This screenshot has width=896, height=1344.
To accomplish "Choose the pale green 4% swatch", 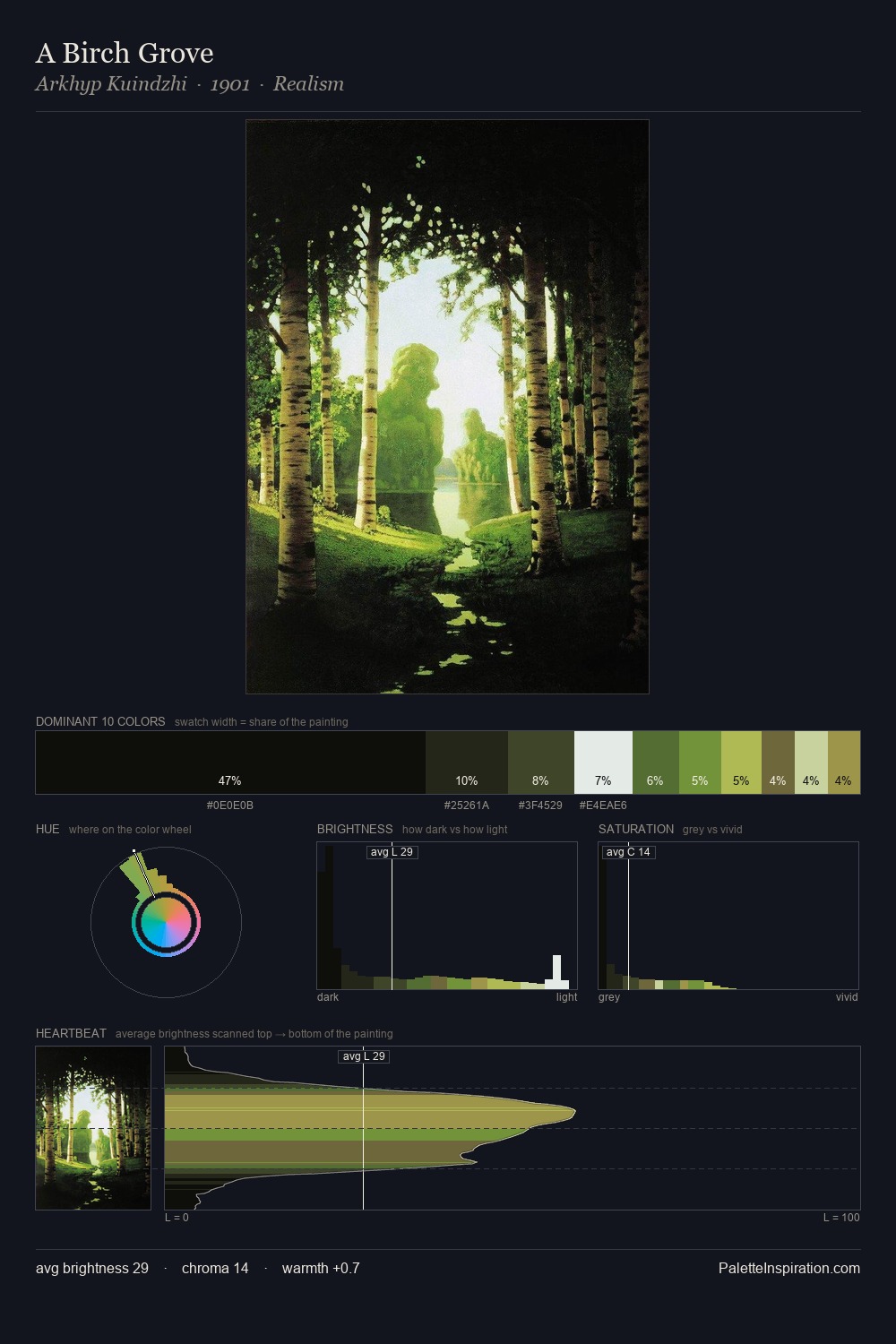I will coord(811,762).
